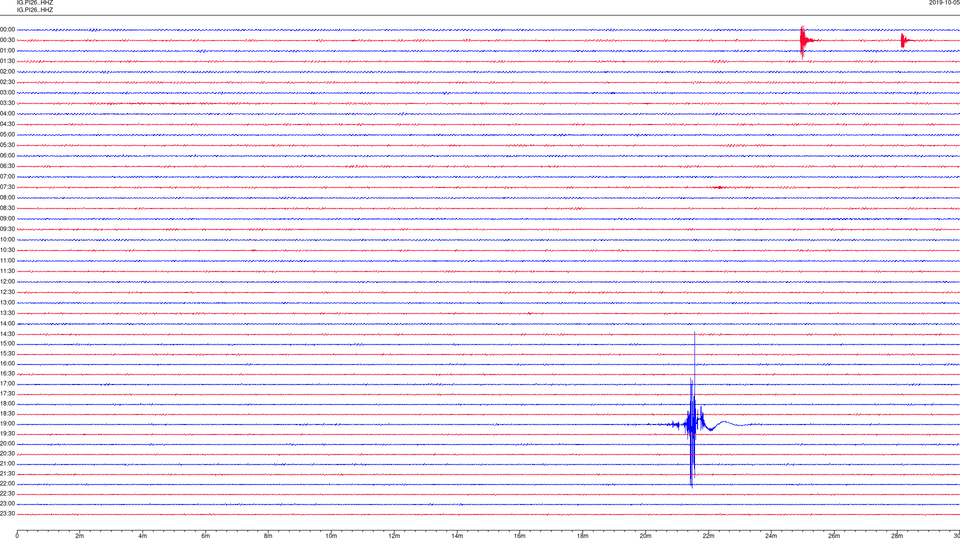Click the 26m tick label on the time axis
This screenshot has height=540, width=960.
point(834,536)
